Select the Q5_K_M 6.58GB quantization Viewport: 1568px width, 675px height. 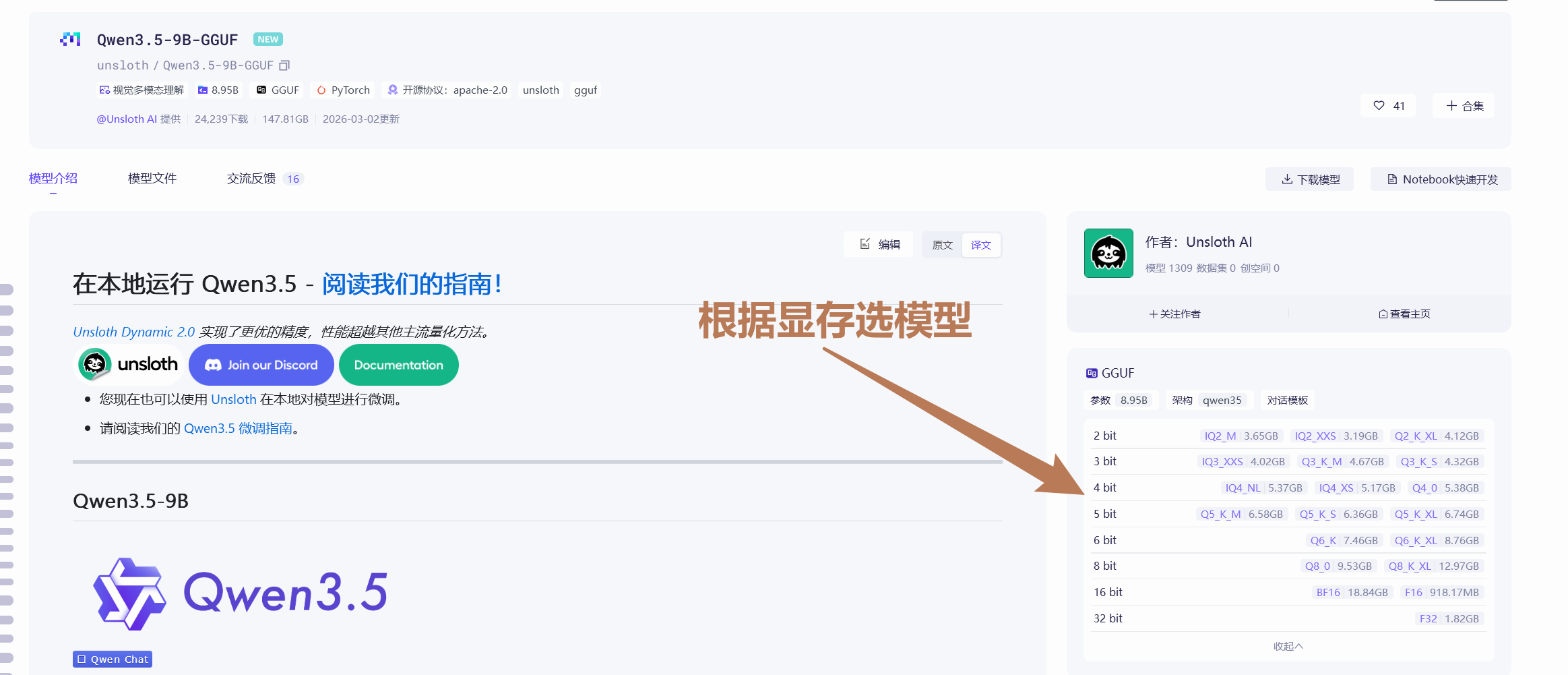tap(1242, 515)
